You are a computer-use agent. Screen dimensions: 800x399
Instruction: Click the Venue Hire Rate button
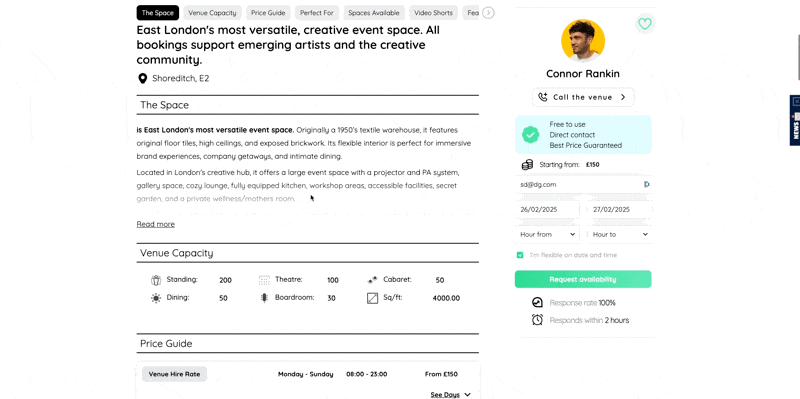[174, 374]
